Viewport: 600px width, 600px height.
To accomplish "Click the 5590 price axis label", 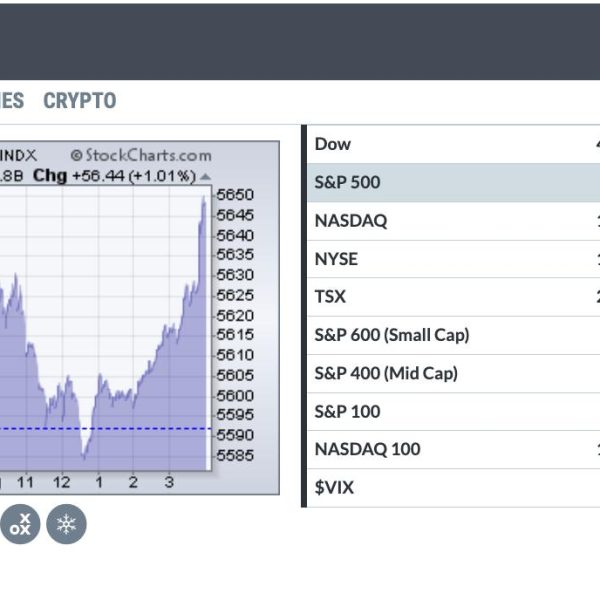I will point(235,435).
